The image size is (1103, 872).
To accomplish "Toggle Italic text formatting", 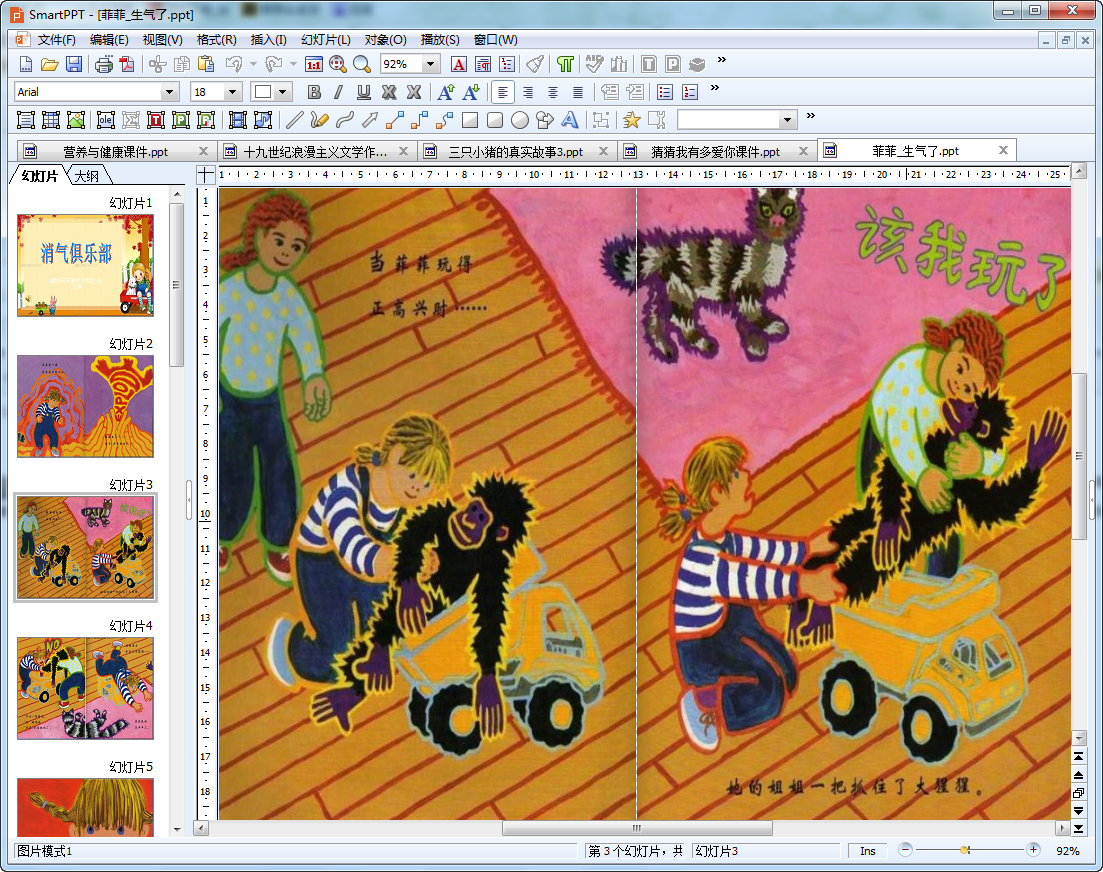I will [338, 92].
